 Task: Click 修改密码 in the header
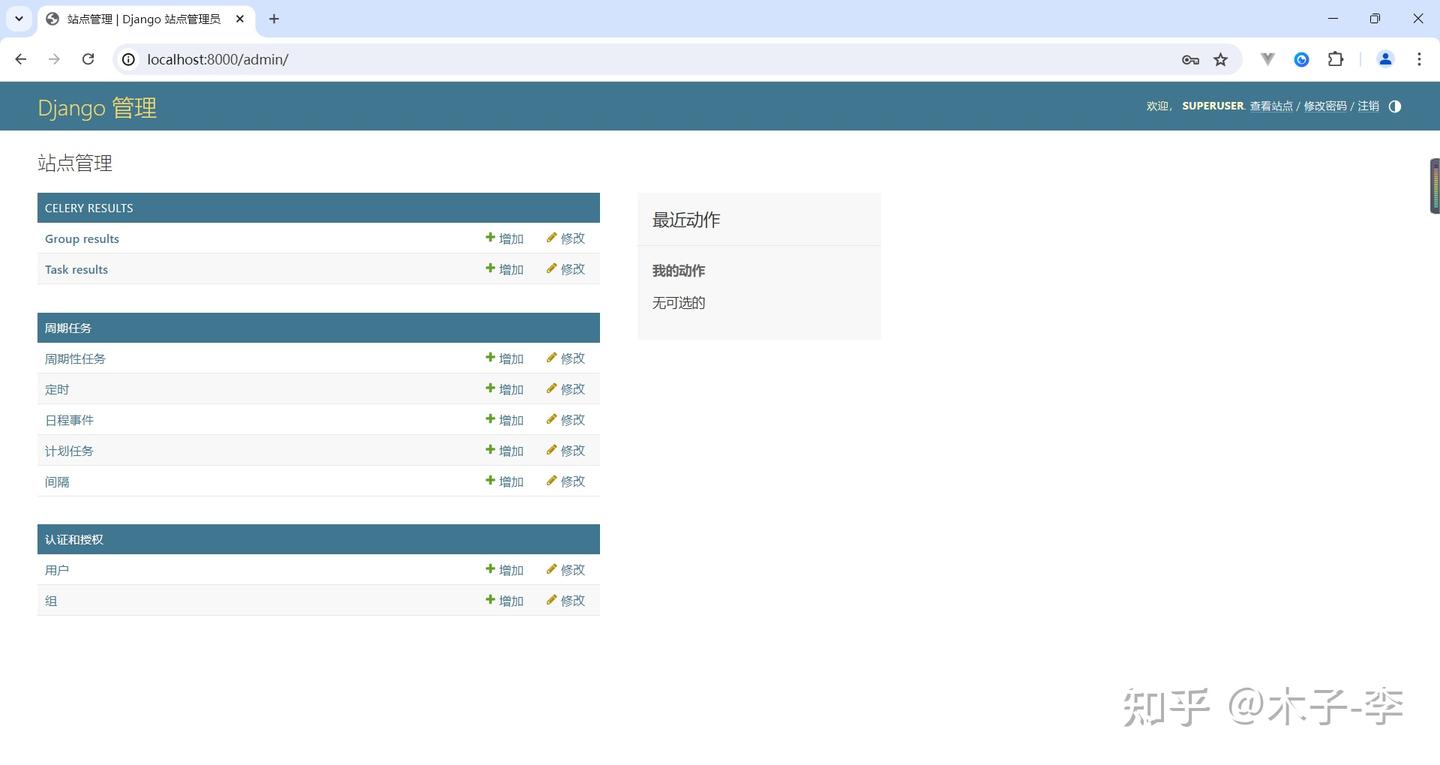[1325, 106]
